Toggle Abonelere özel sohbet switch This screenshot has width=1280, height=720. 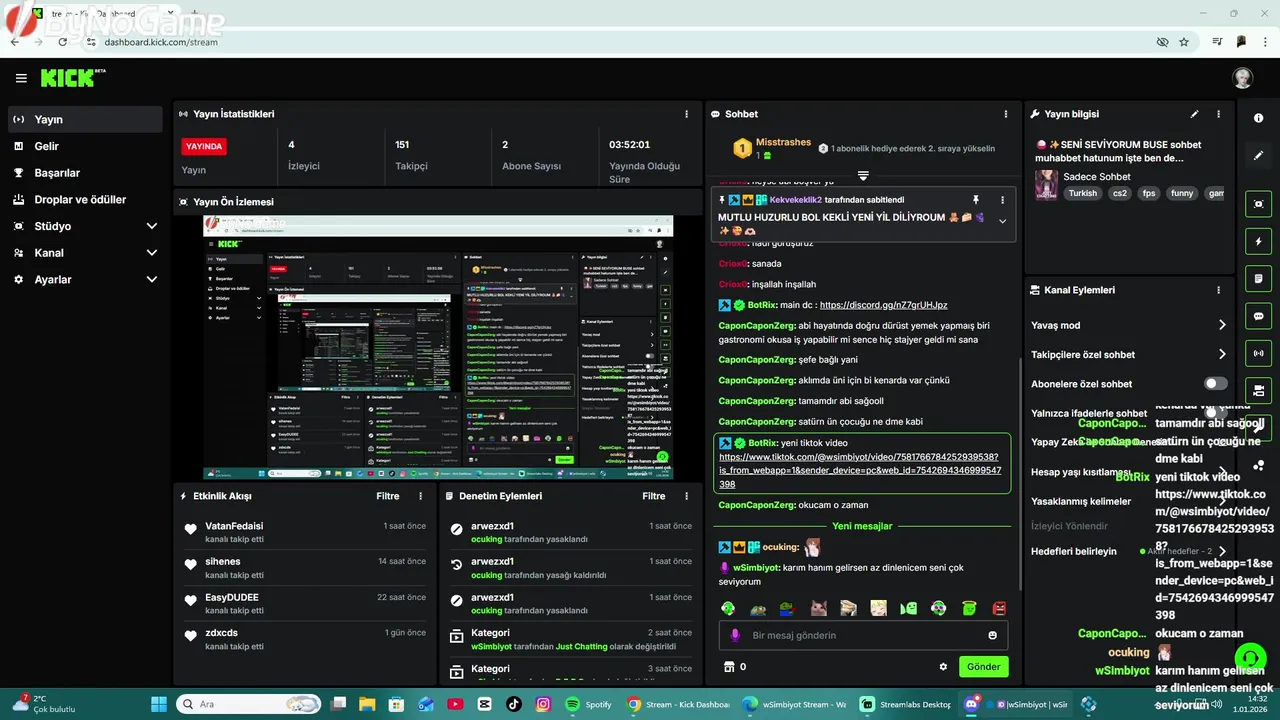click(x=1215, y=384)
